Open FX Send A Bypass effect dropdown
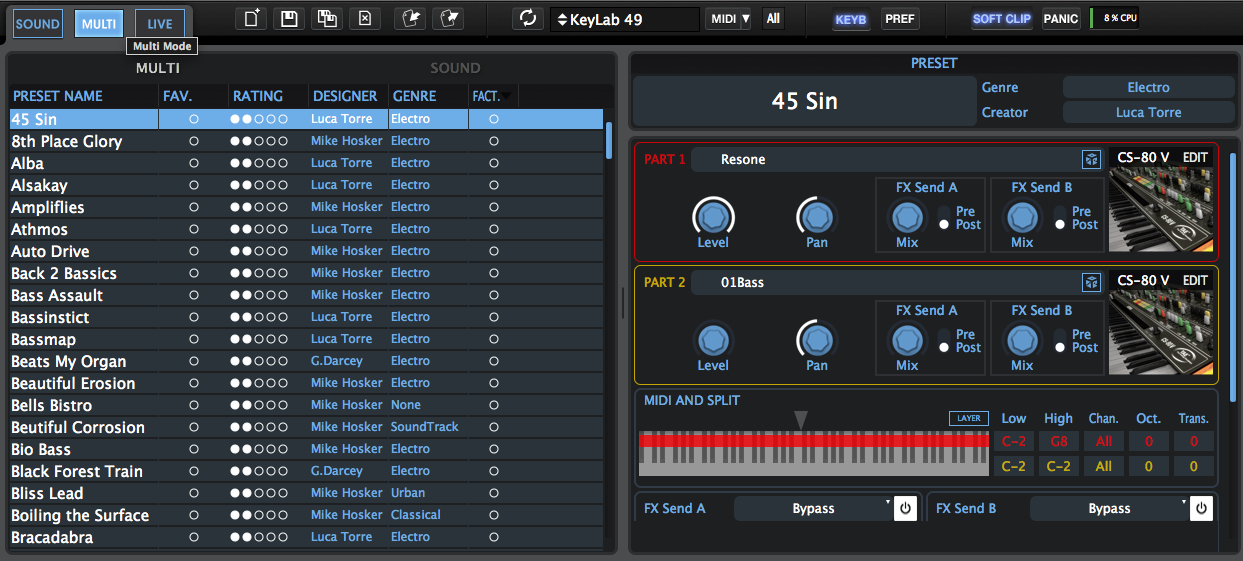 click(814, 508)
